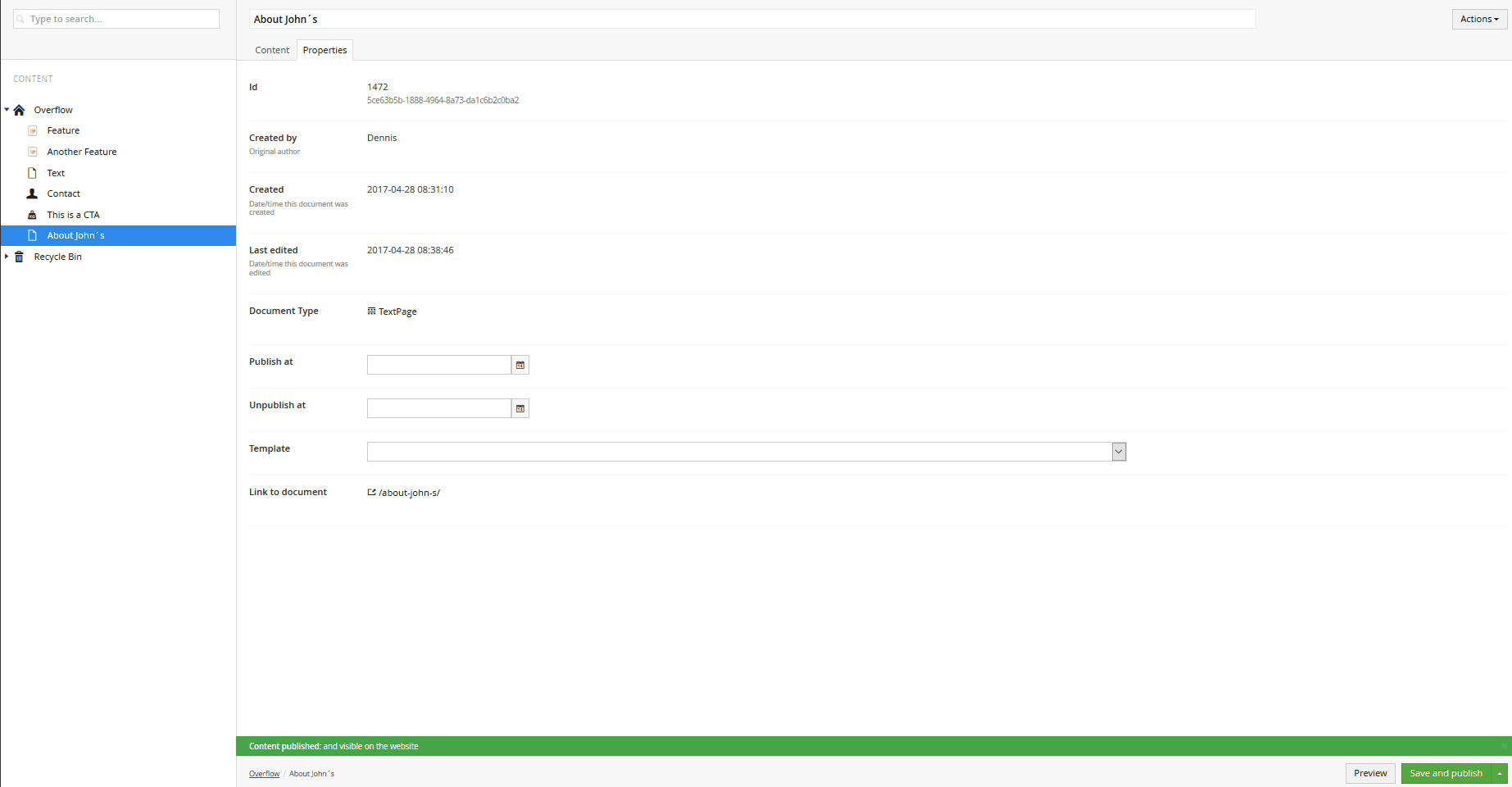Image resolution: width=1512 pixels, height=787 pixels.
Task: Expand the Recycle Bin node
Action: pyautogui.click(x=7, y=257)
